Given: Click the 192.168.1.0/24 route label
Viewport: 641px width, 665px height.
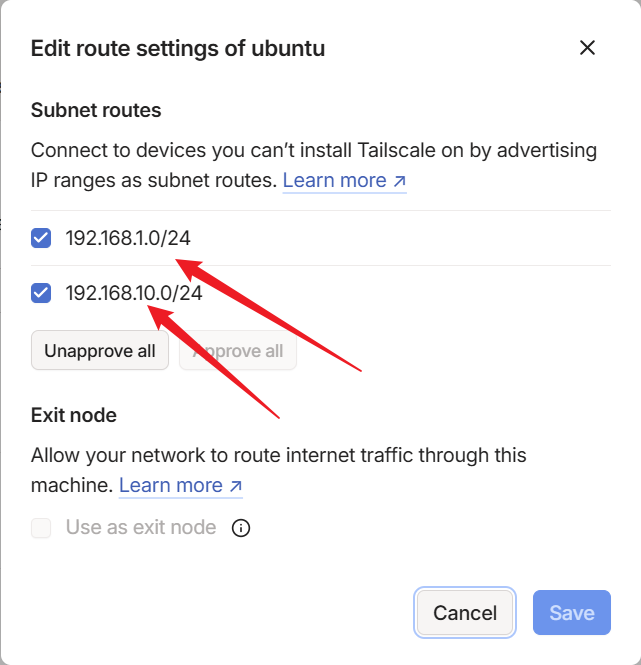Looking at the screenshot, I should pyautogui.click(x=128, y=238).
